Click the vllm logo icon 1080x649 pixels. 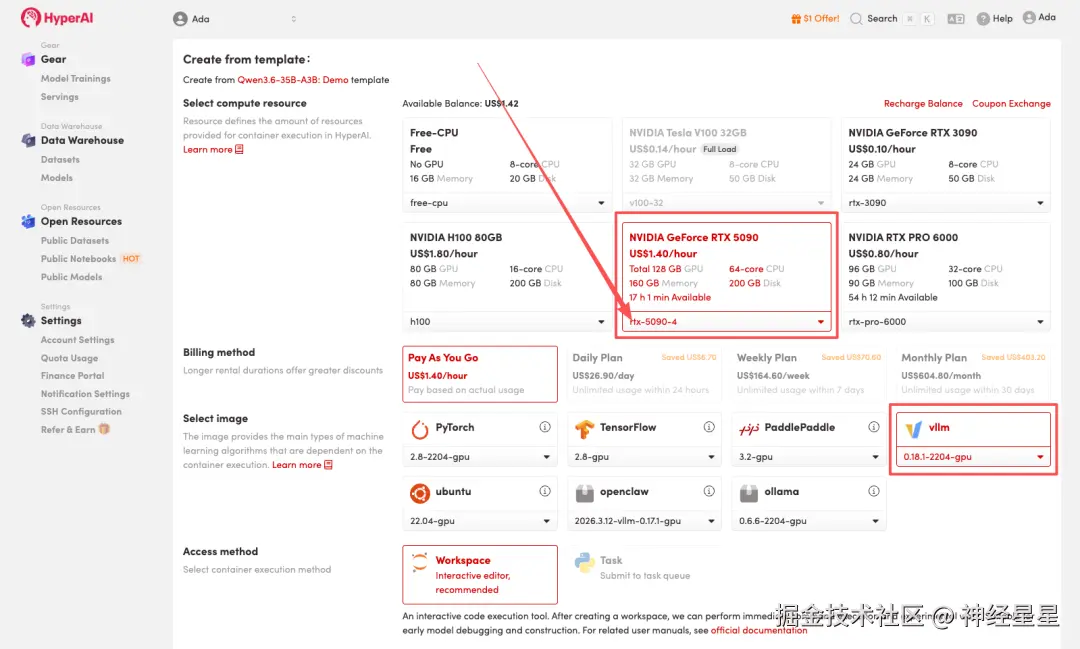coord(913,429)
